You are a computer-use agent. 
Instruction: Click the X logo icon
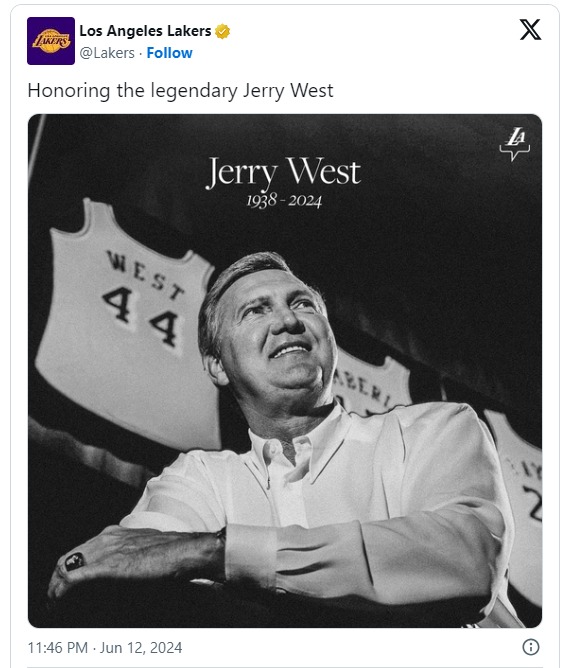coord(530,30)
